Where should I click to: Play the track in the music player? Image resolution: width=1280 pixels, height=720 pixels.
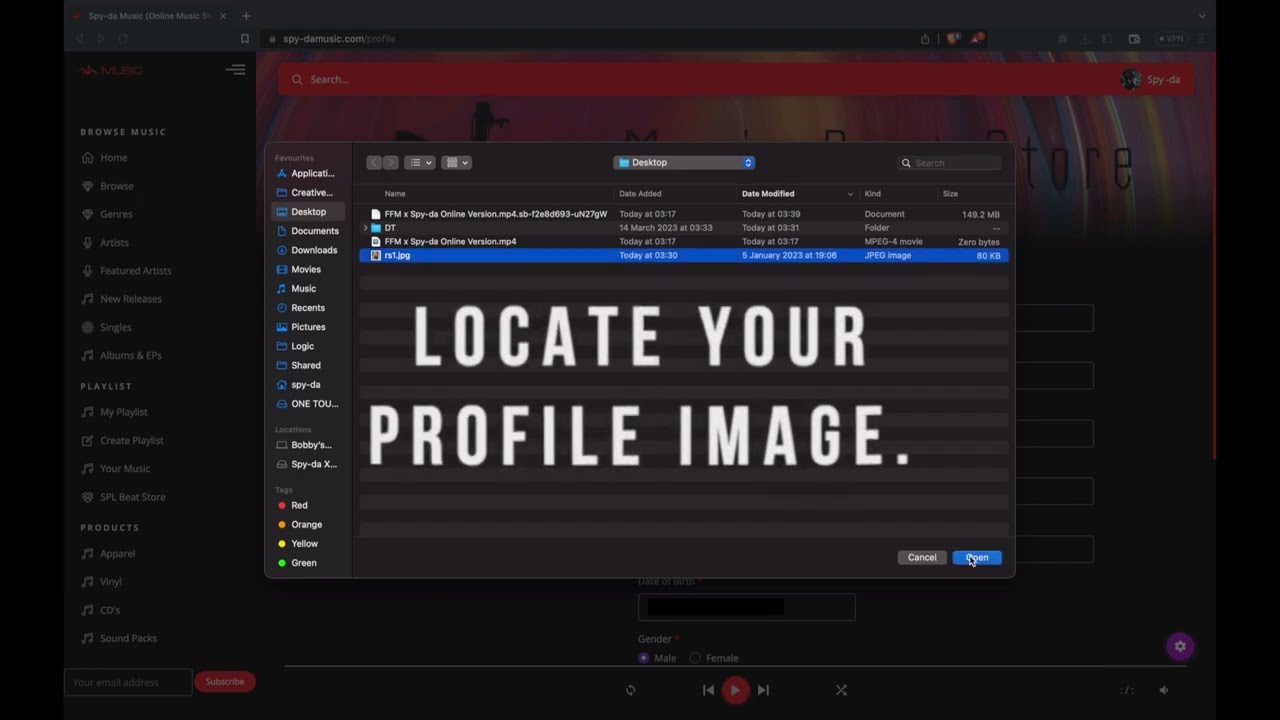[x=736, y=690]
